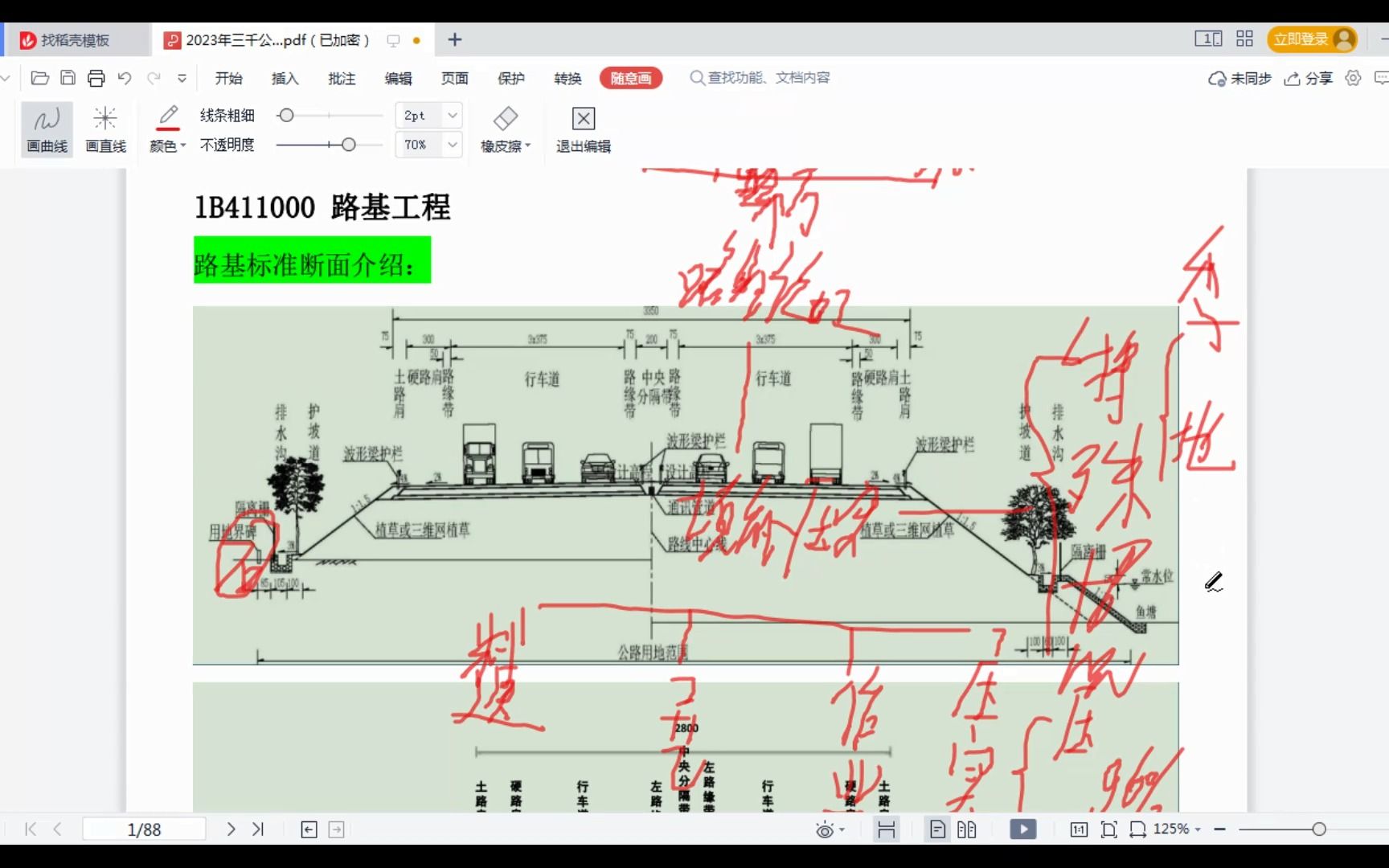Click the back to previous view icon

309,829
